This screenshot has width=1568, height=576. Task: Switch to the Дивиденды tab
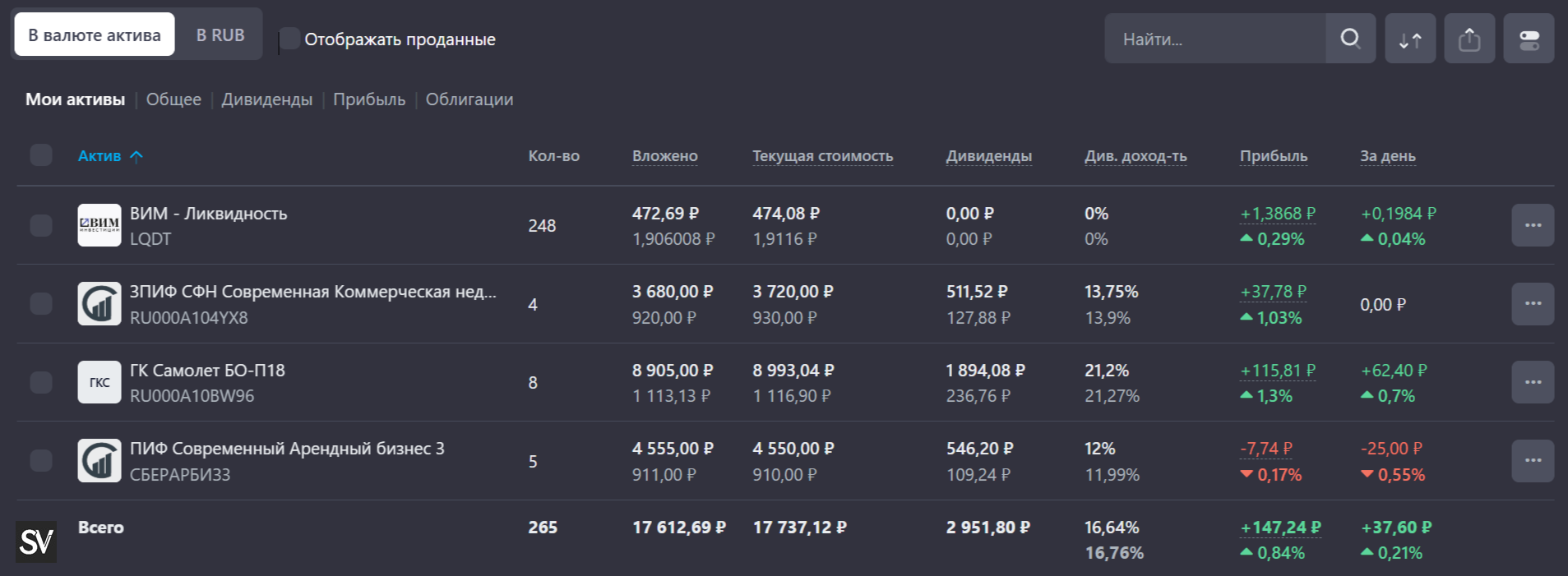pyautogui.click(x=266, y=99)
